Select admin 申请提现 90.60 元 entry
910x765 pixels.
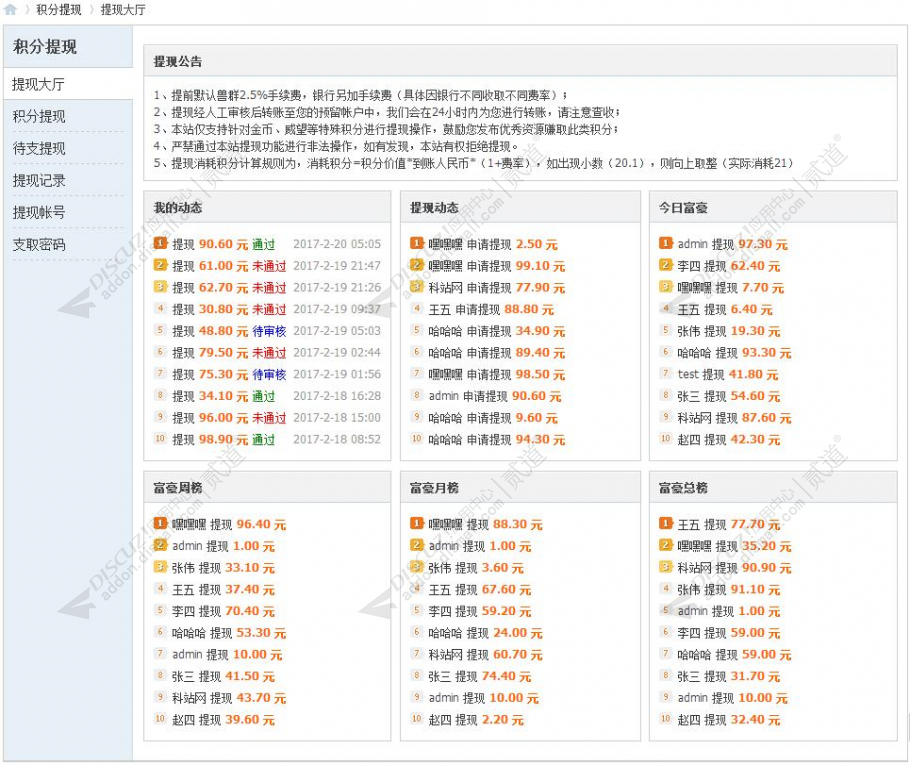click(495, 396)
